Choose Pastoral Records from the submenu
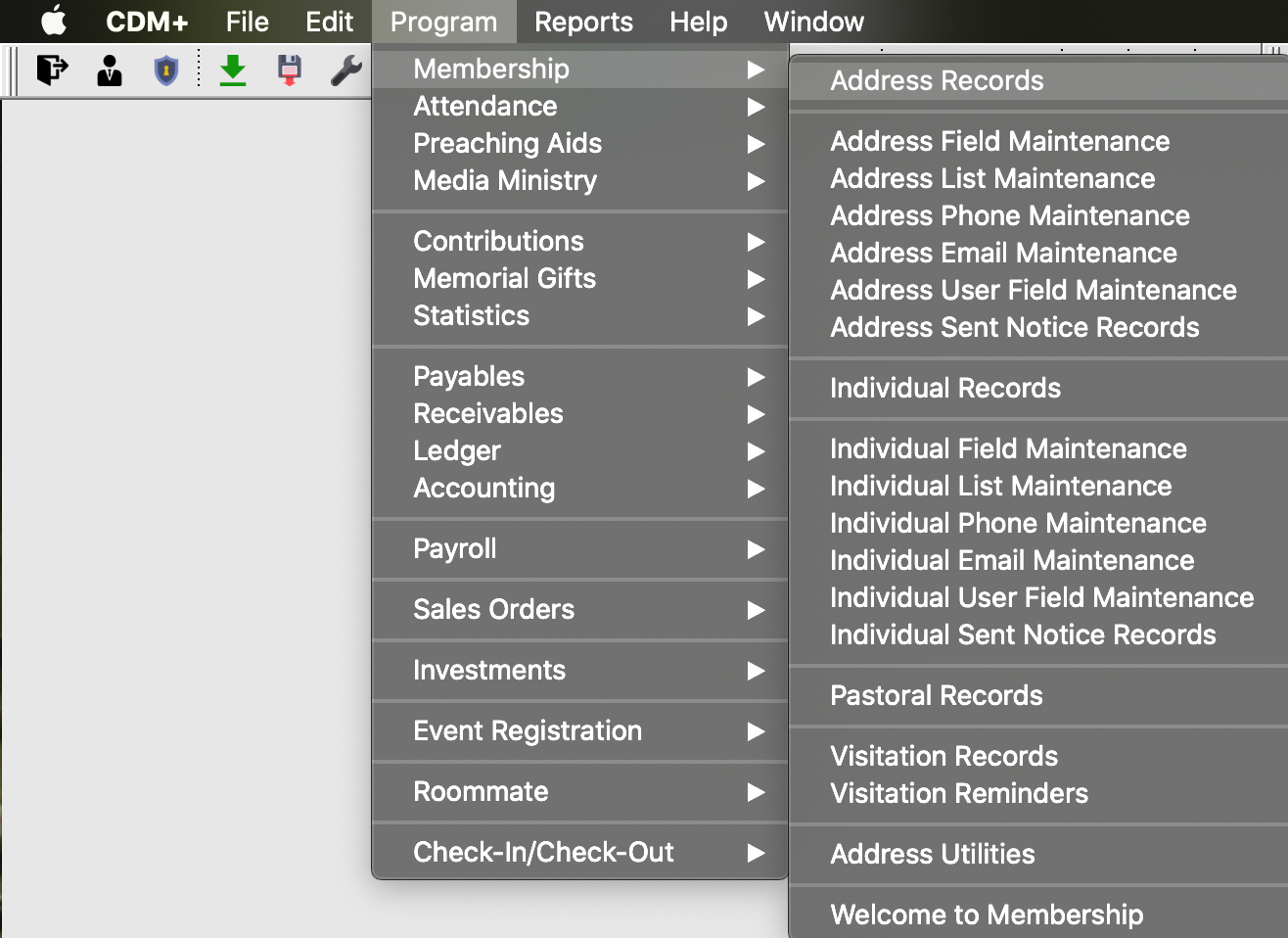Screen dimensions: 1288x938 tap(936, 695)
